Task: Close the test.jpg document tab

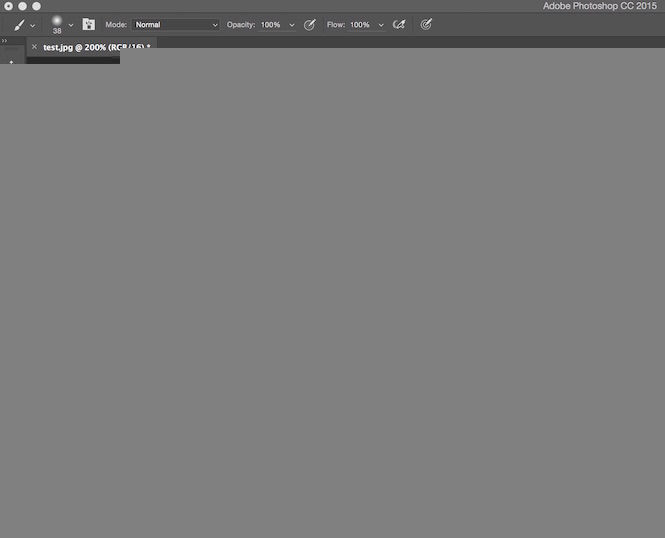Action: [34, 47]
